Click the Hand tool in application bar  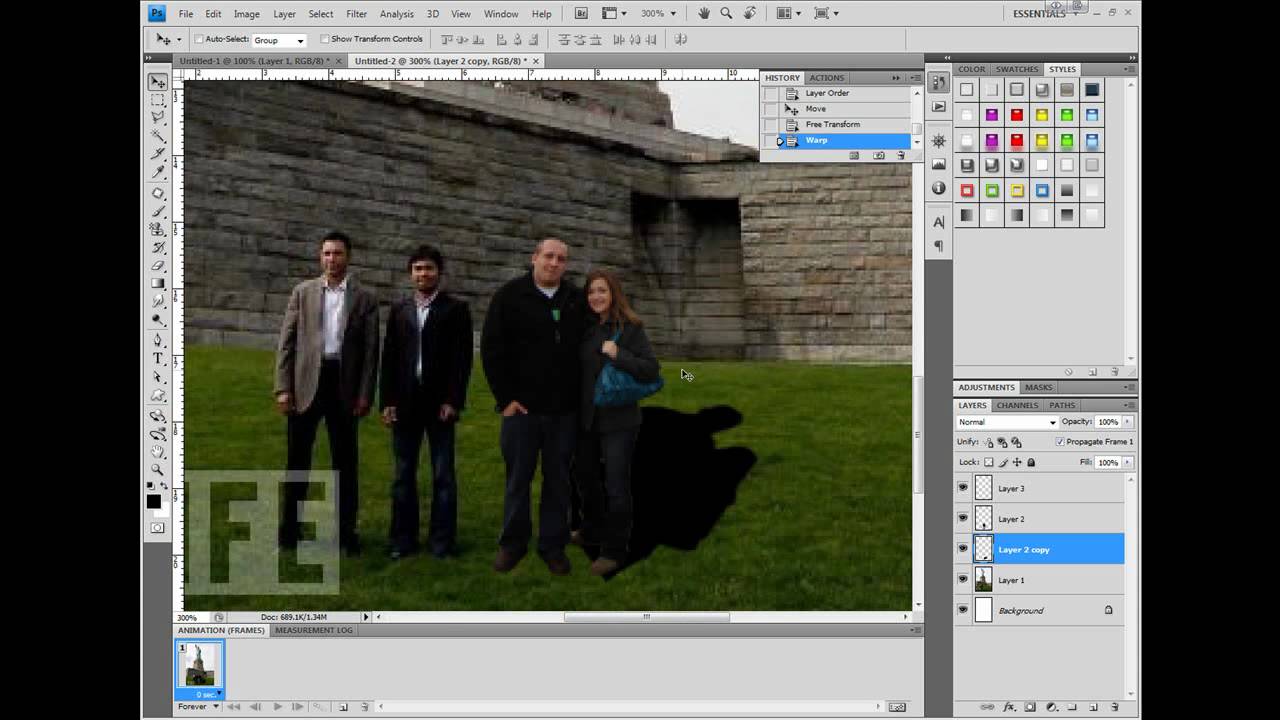[x=704, y=13]
